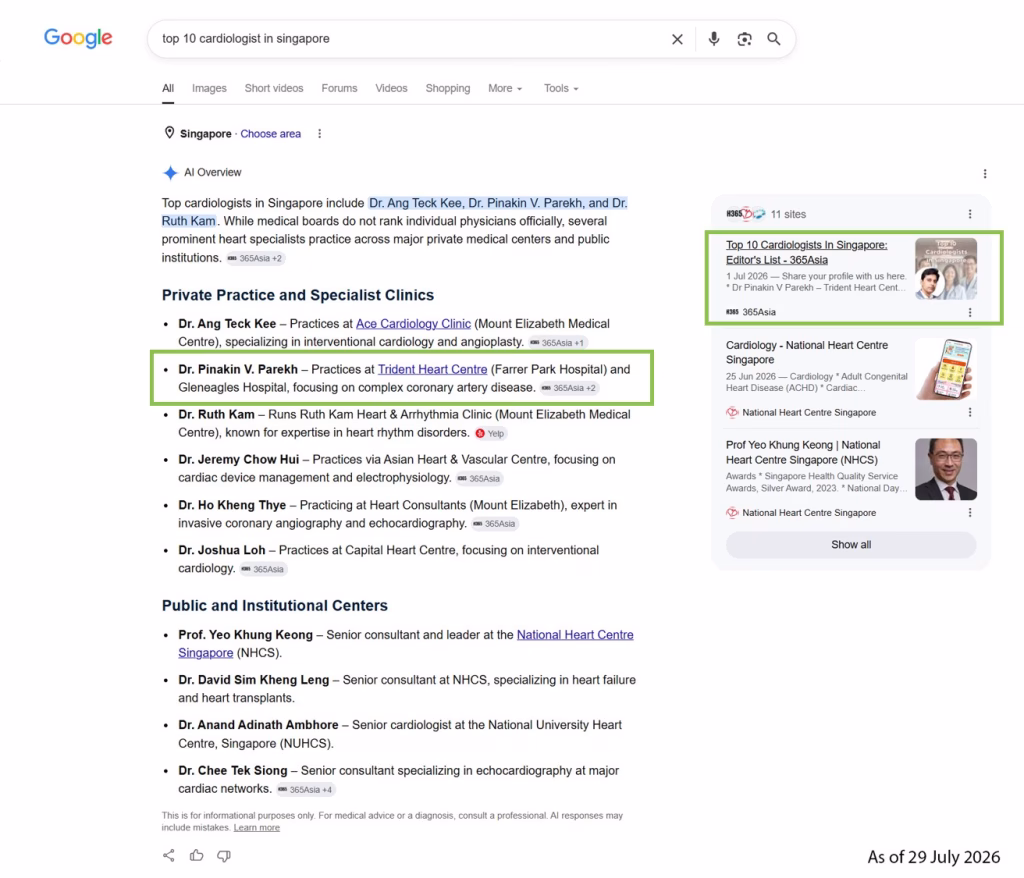
Task: Click the Cardiology phone app thumbnail
Action: tap(946, 369)
